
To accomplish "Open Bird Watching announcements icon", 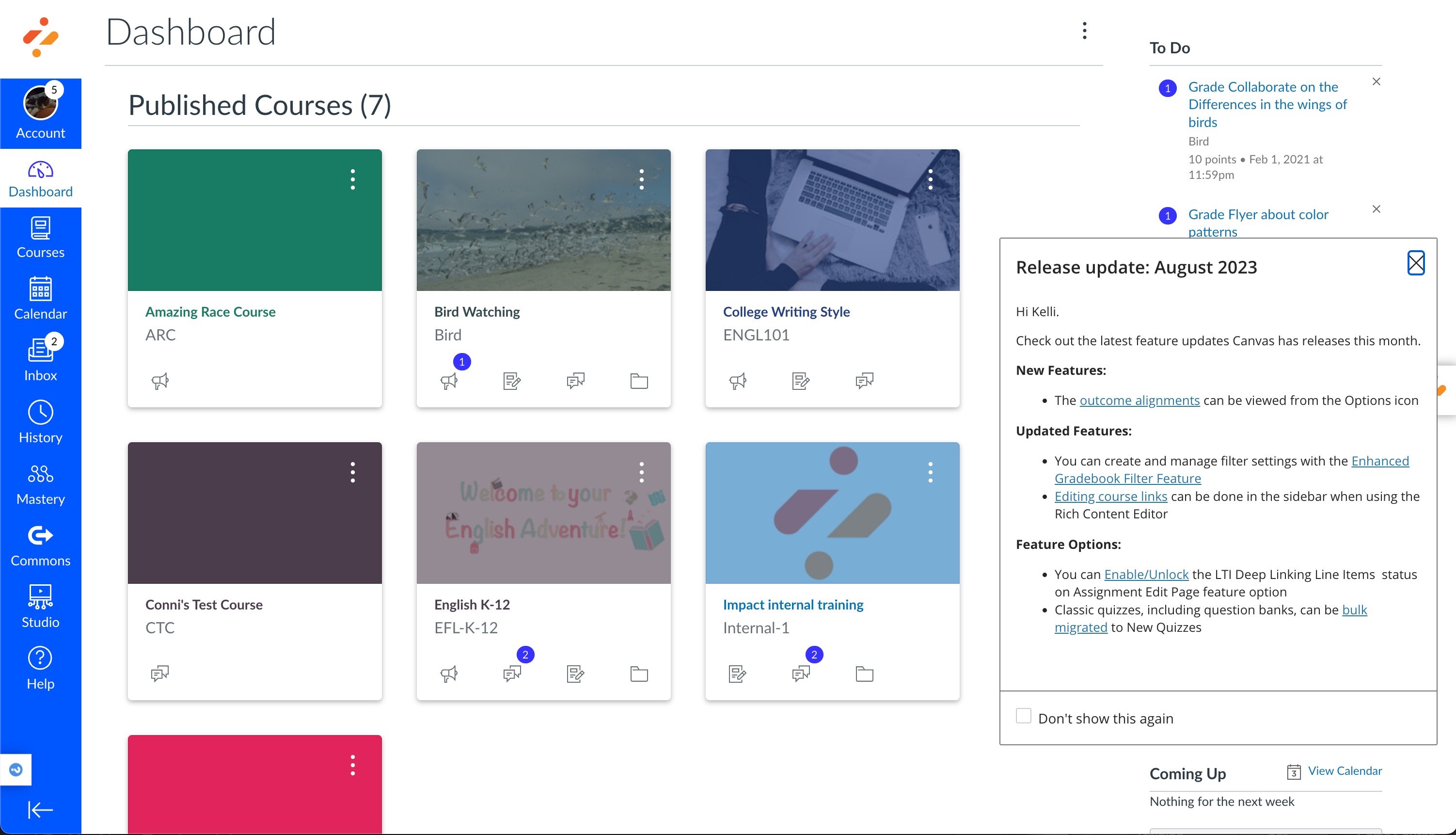I will [x=449, y=381].
